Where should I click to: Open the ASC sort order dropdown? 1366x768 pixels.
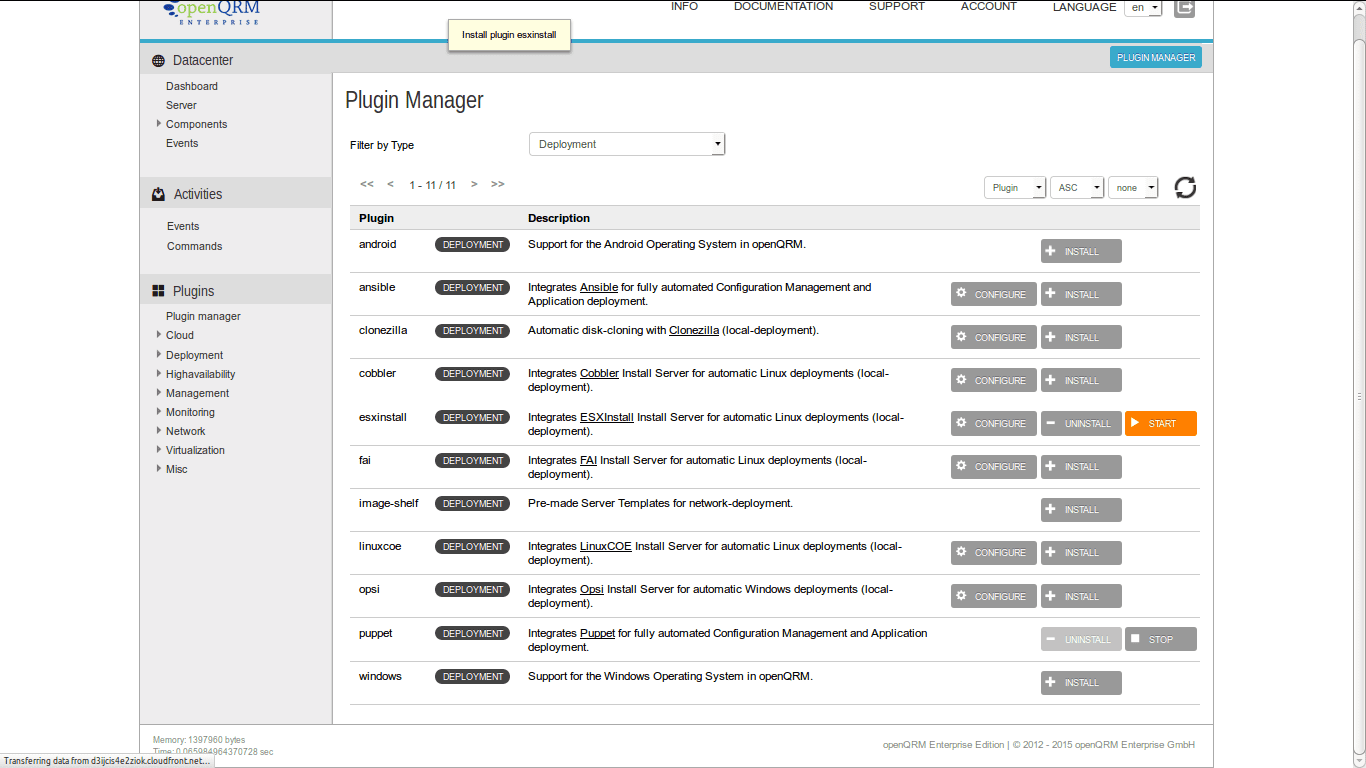tap(1077, 187)
